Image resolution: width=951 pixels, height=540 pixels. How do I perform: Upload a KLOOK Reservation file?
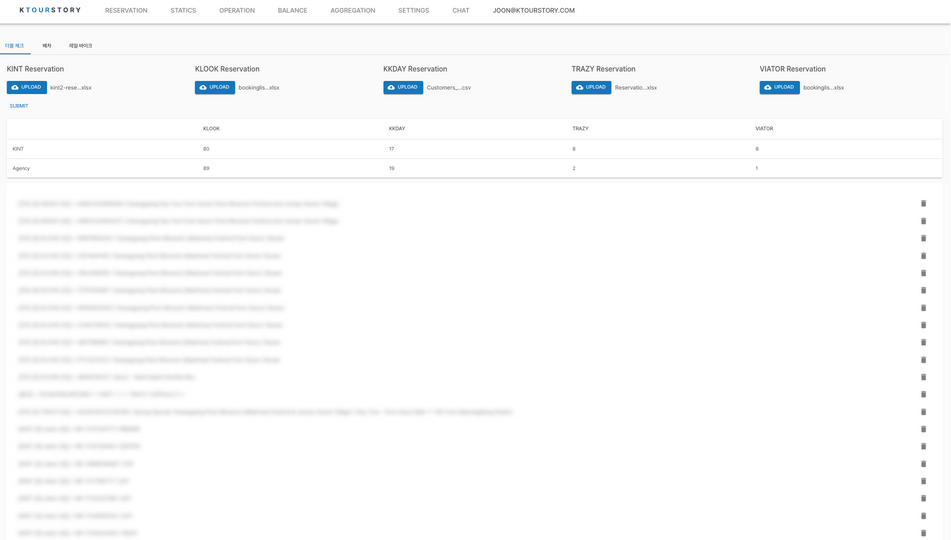[215, 88]
